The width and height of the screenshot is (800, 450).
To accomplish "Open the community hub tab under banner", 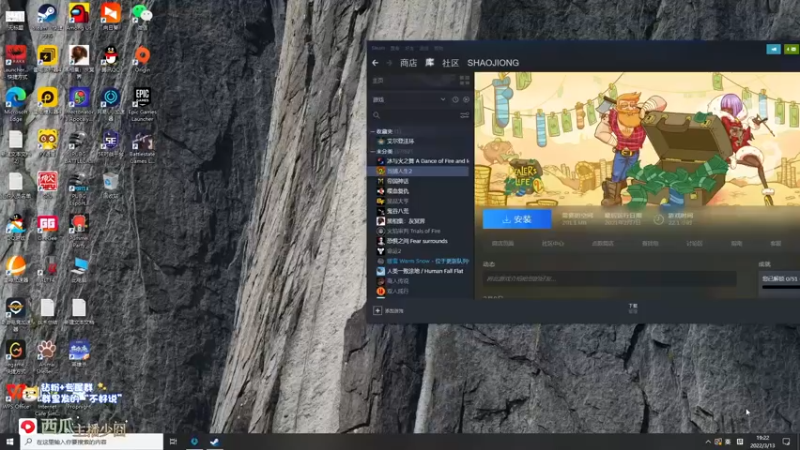I will 553,243.
